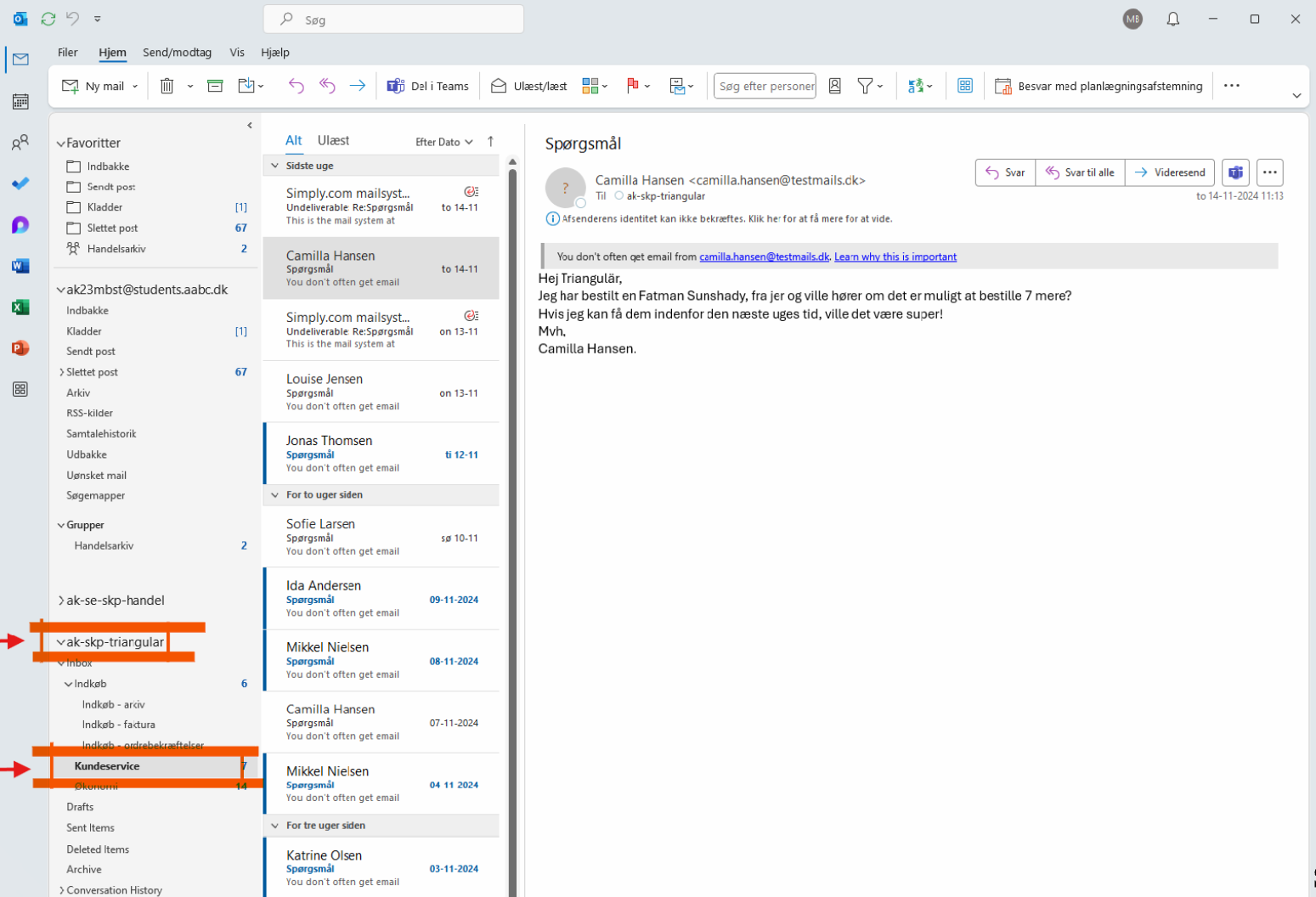The image size is (1316, 897).
Task: Open the People contacts sidebar icon
Action: [x=20, y=143]
